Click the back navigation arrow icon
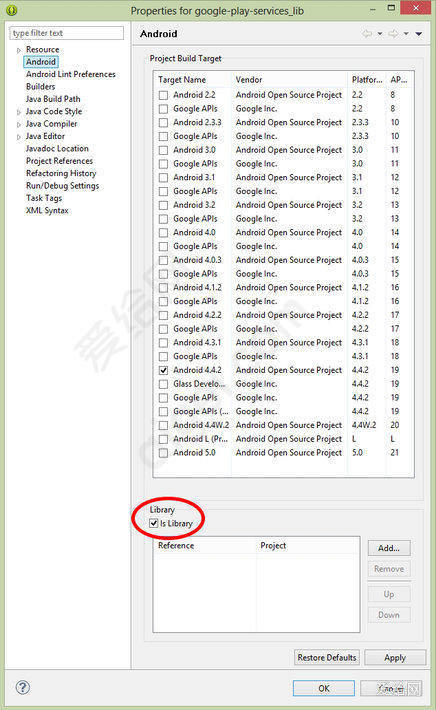436x710 pixels. pyautogui.click(x=367, y=34)
